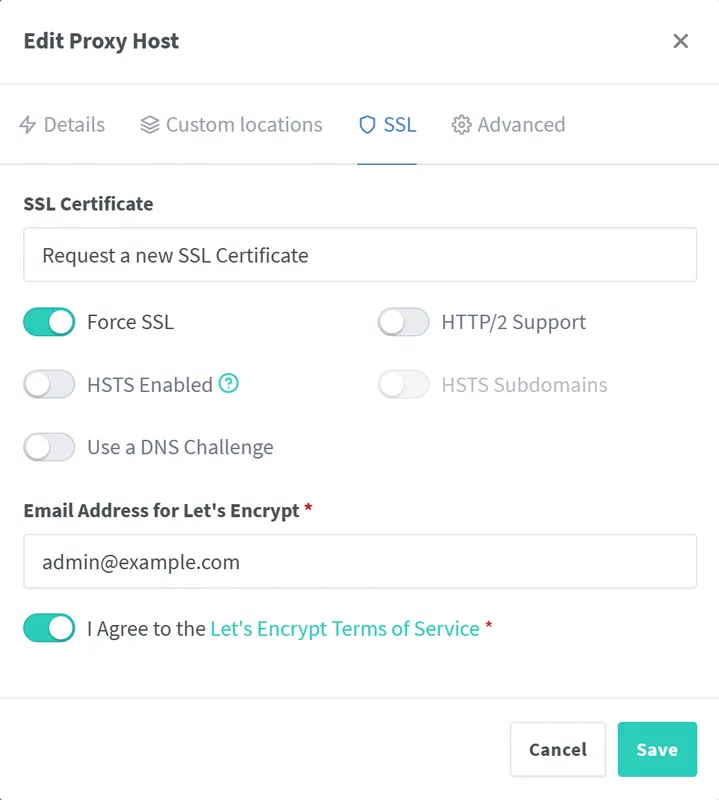Enable Use a DNS Challenge switch
The height and width of the screenshot is (800, 719).
coord(49,447)
